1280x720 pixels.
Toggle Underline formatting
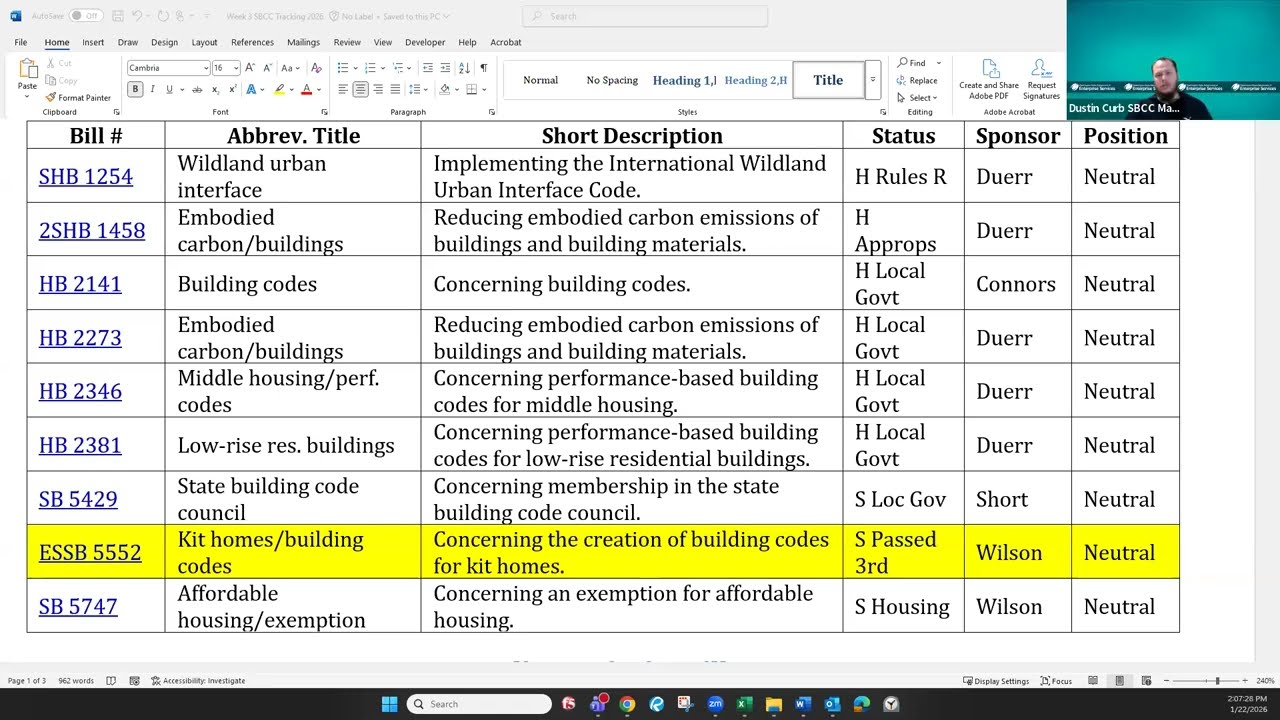tap(169, 90)
